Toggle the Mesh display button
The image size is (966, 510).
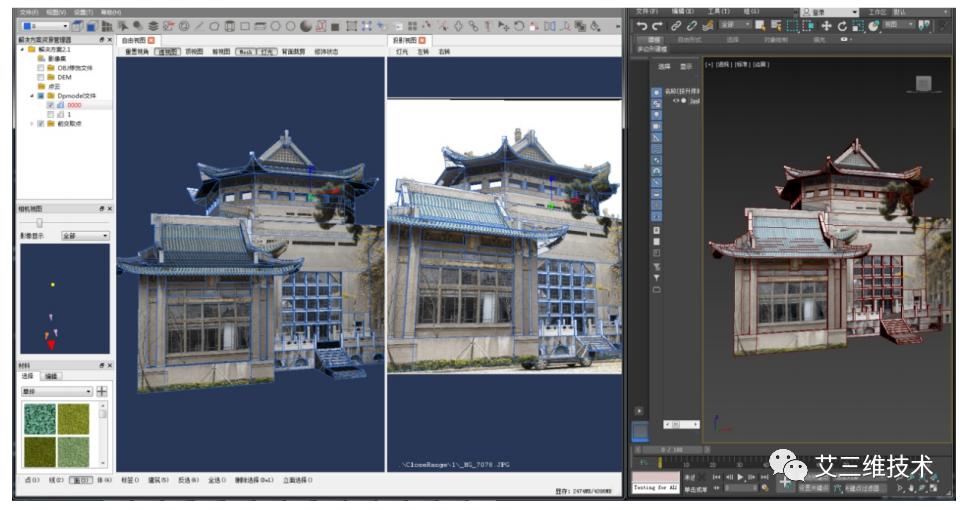pyautogui.click(x=246, y=52)
